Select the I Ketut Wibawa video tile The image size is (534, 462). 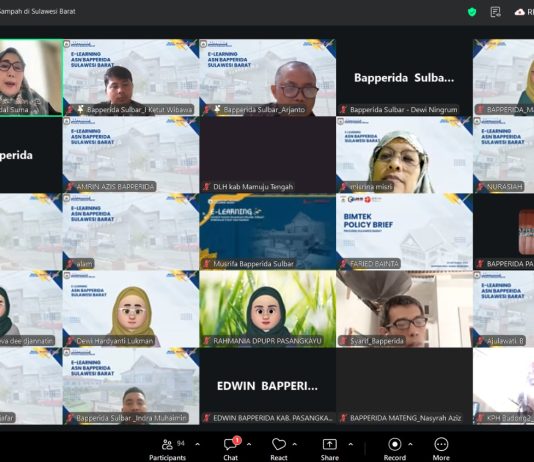click(x=131, y=78)
